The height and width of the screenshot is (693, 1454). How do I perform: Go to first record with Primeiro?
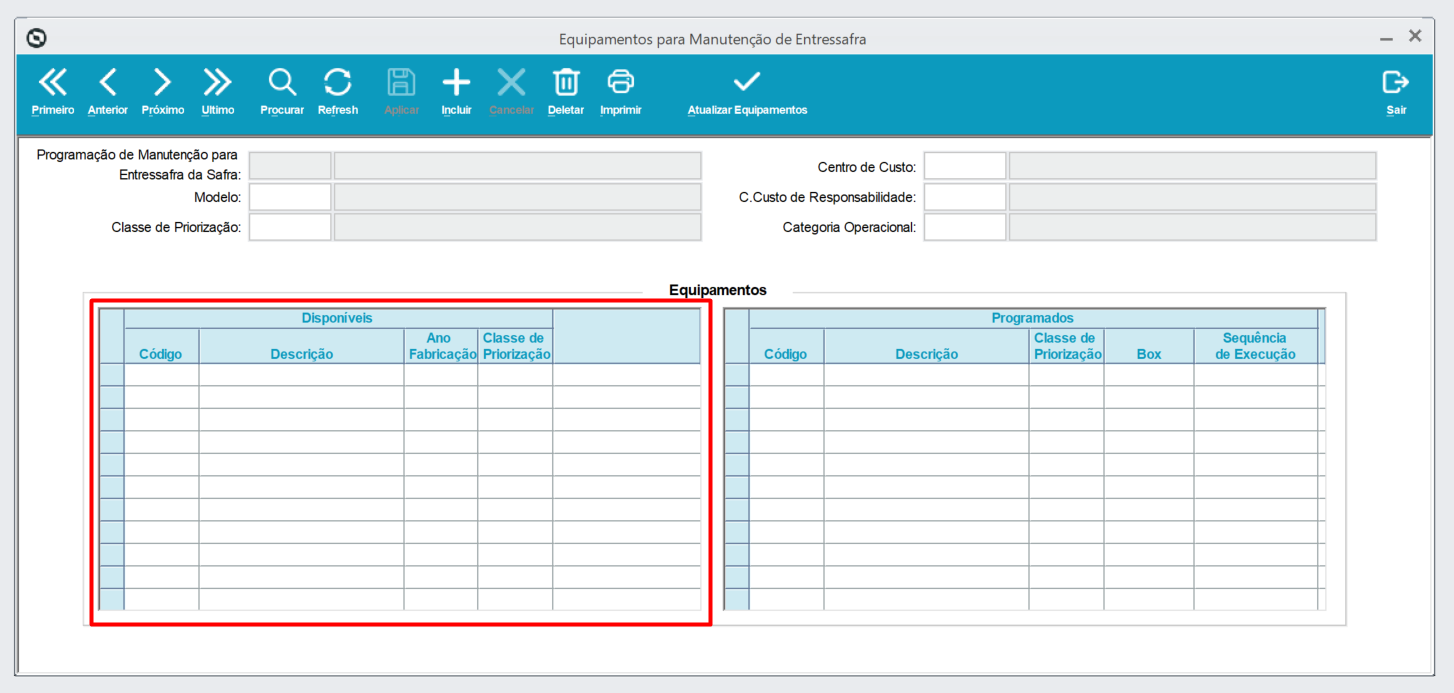[x=53, y=92]
